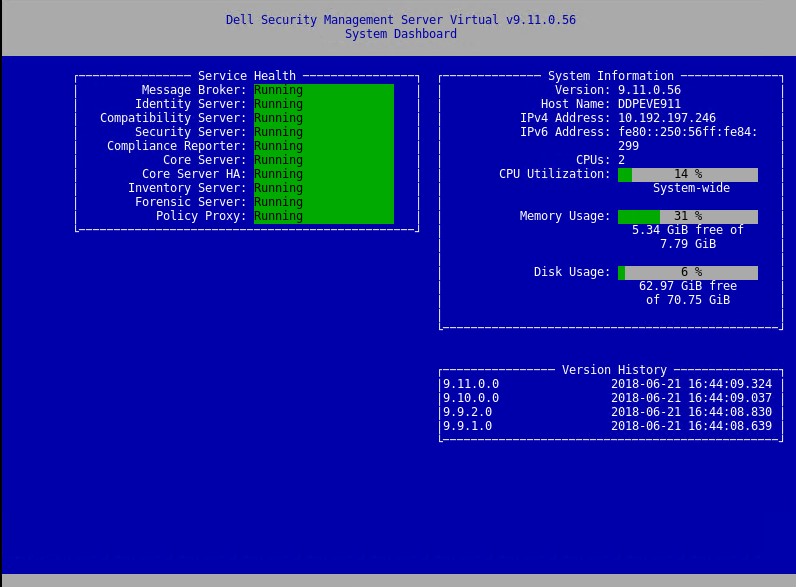Click the Policy Proxy label

pos(201,216)
